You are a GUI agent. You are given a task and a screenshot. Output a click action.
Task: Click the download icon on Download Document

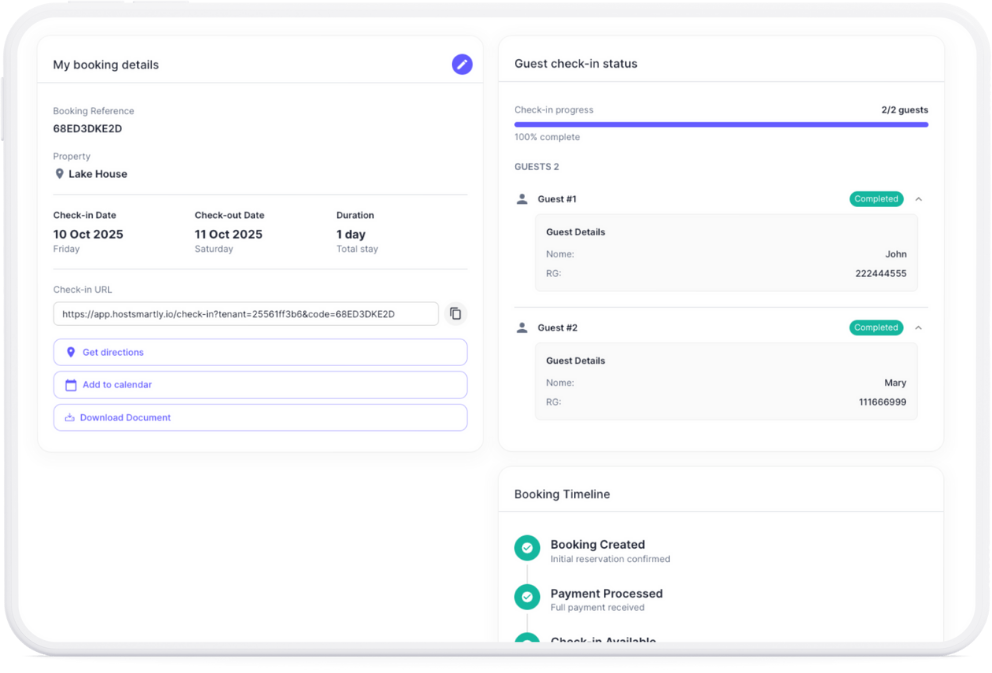pos(70,417)
